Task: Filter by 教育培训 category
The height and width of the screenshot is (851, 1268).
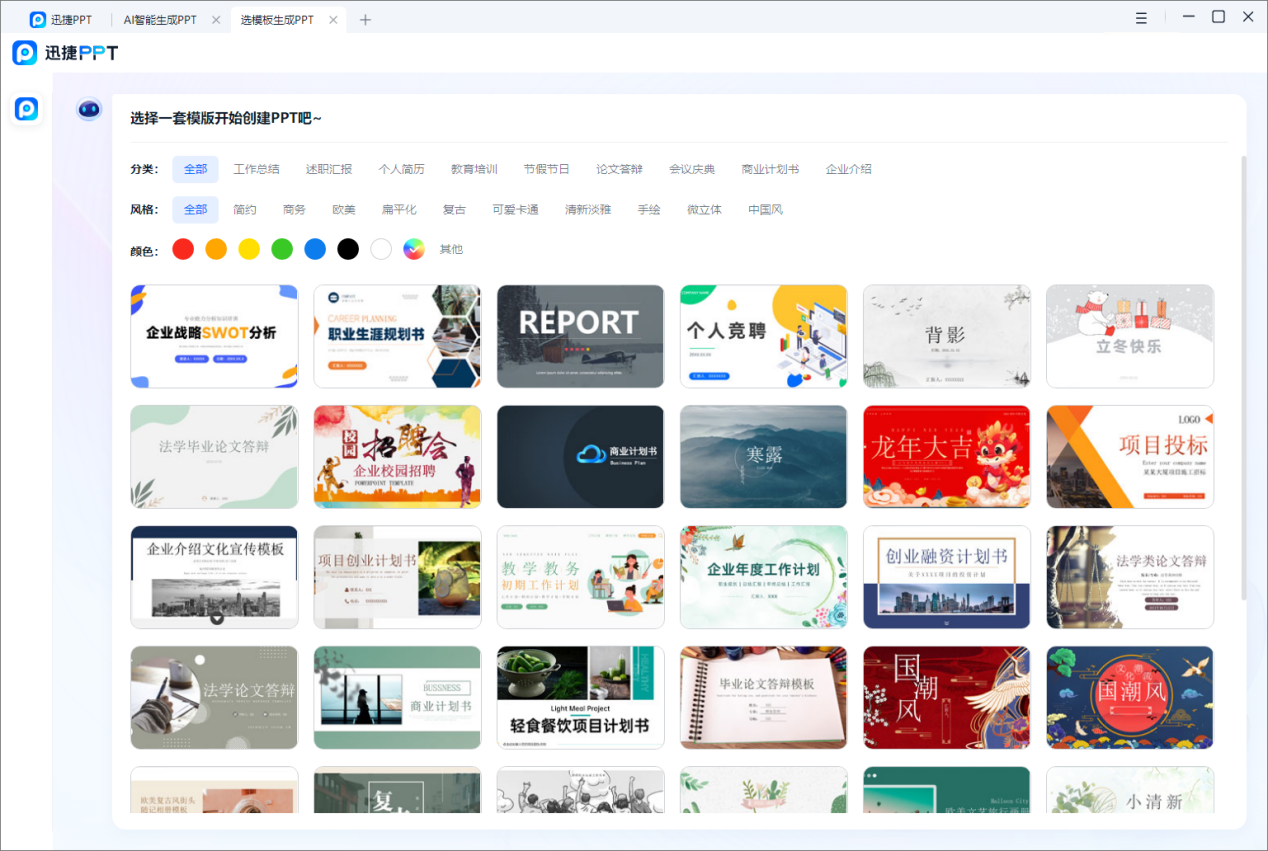Action: pyautogui.click(x=474, y=169)
